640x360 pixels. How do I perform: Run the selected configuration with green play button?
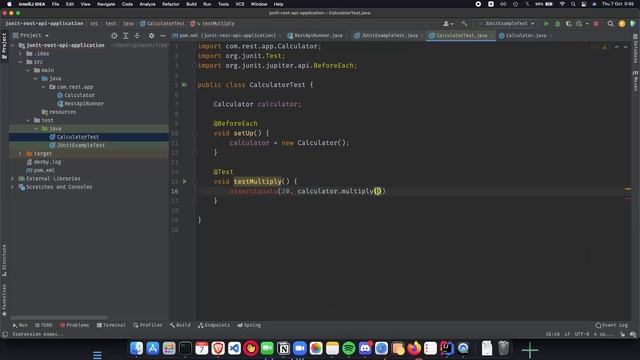point(546,24)
